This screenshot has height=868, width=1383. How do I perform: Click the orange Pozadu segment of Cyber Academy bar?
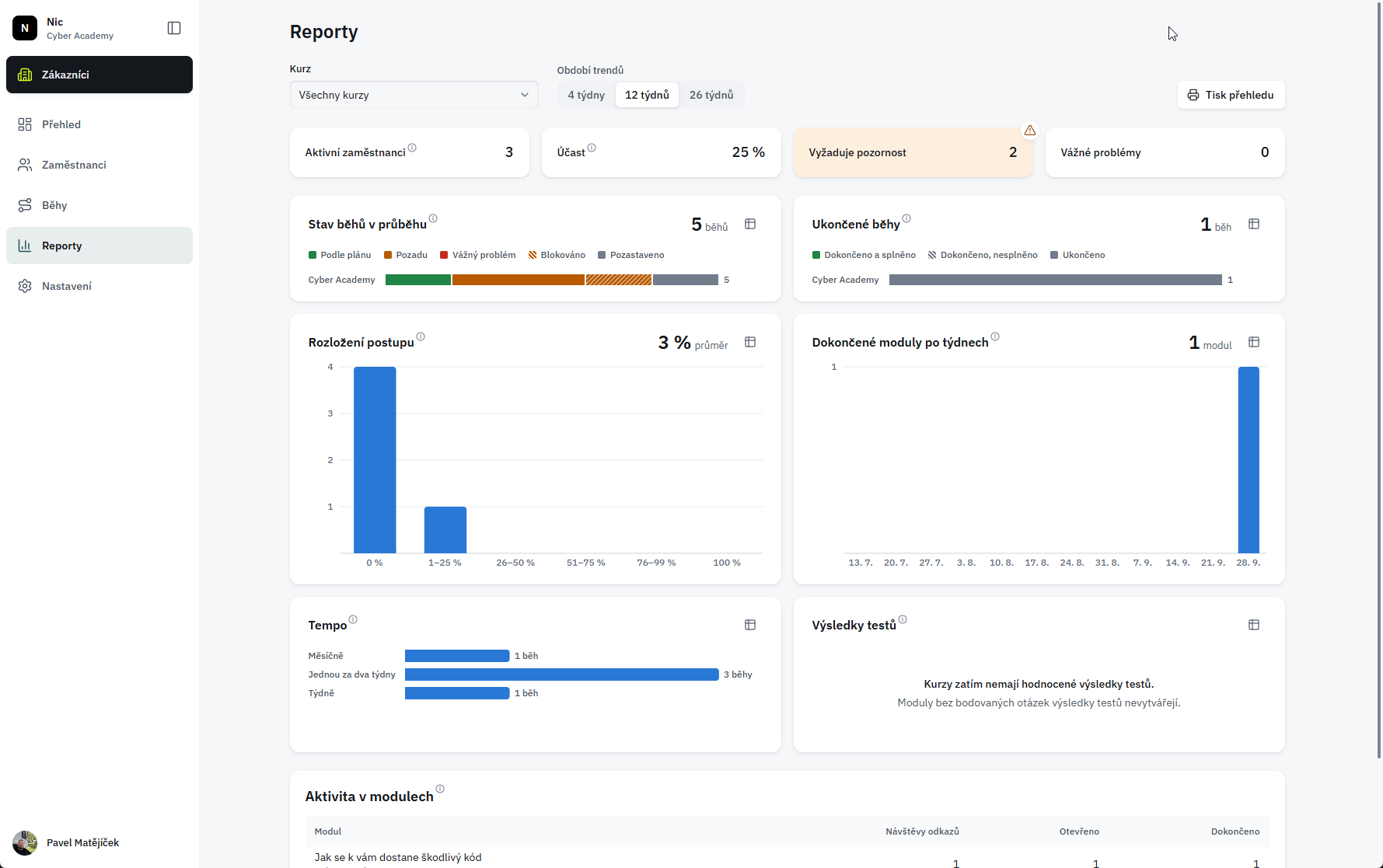(519, 280)
